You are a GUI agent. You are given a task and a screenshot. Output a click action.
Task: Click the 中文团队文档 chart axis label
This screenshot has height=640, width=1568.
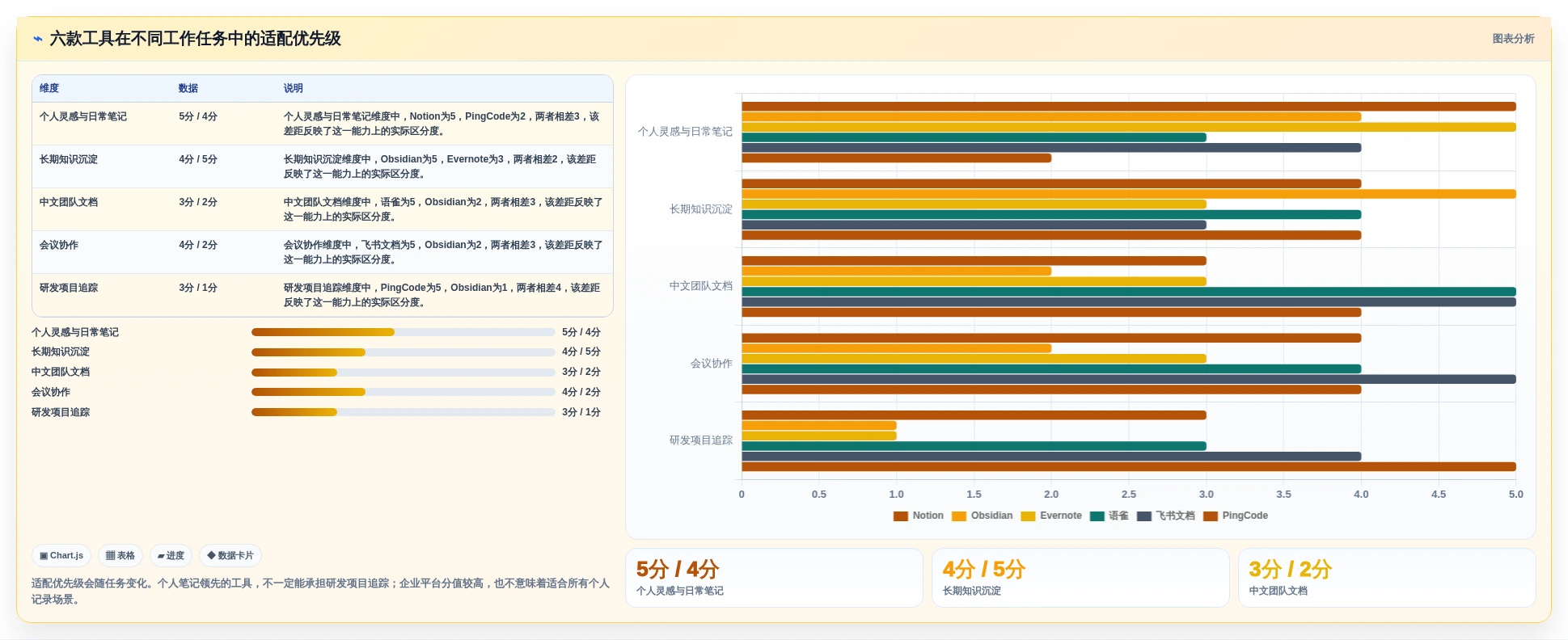(701, 286)
